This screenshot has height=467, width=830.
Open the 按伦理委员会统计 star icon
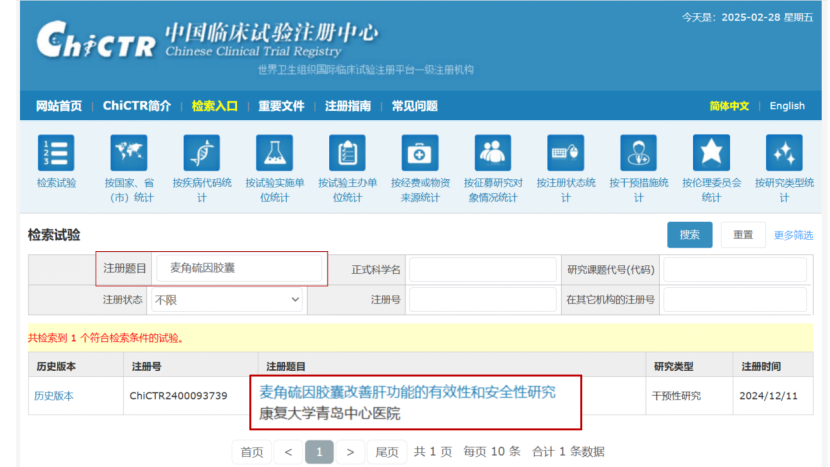[711, 153]
